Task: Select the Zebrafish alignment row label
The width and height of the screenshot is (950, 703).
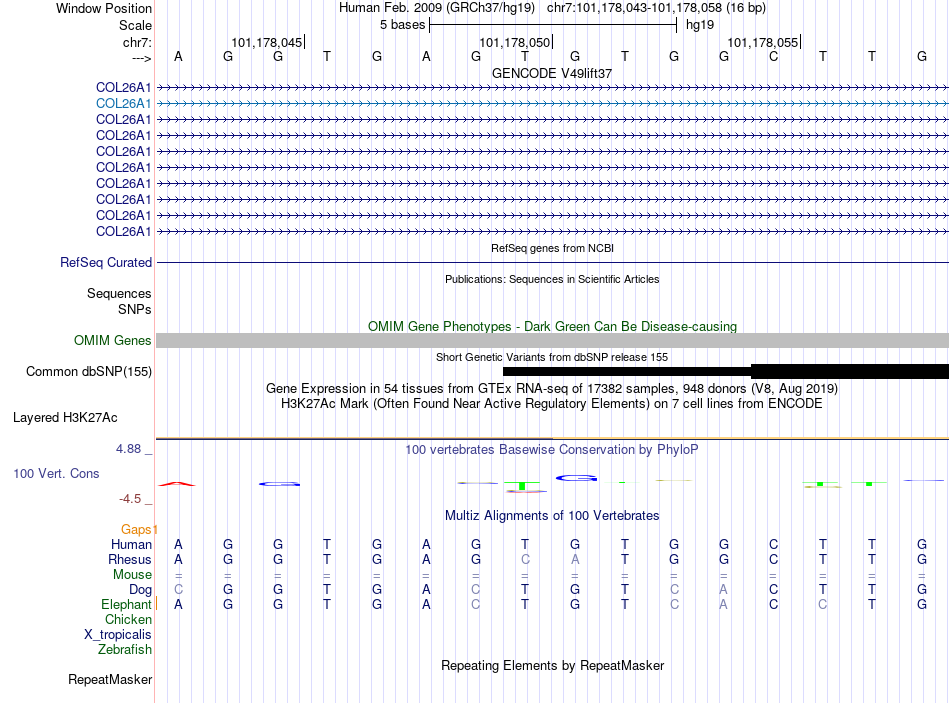Action: [x=125, y=650]
